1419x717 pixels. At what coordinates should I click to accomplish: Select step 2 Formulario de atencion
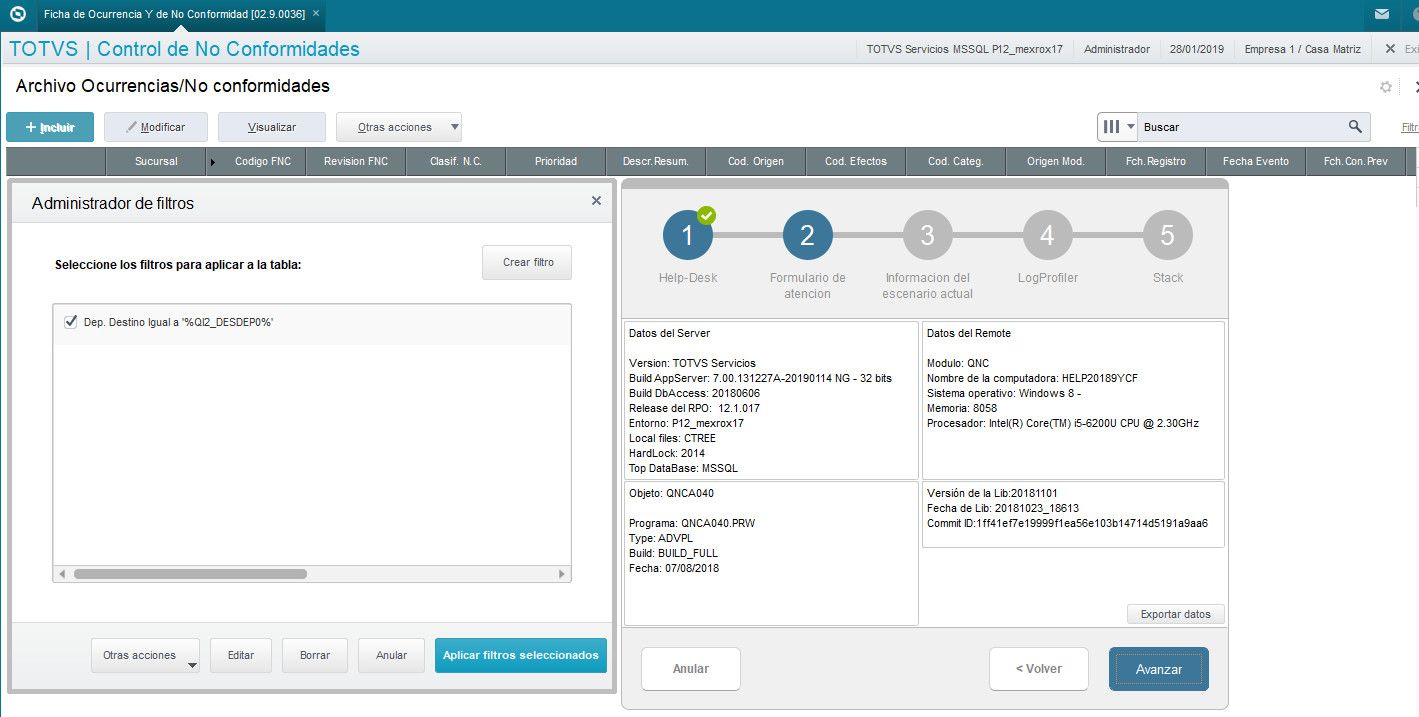[808, 235]
